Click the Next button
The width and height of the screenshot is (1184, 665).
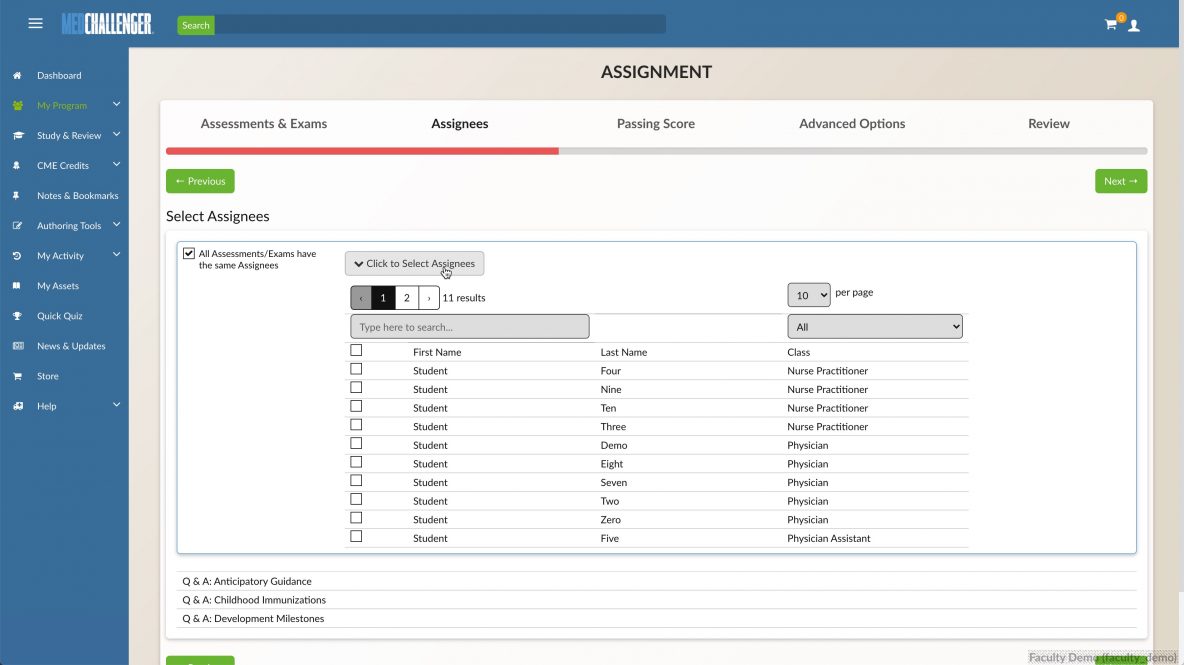(1121, 181)
